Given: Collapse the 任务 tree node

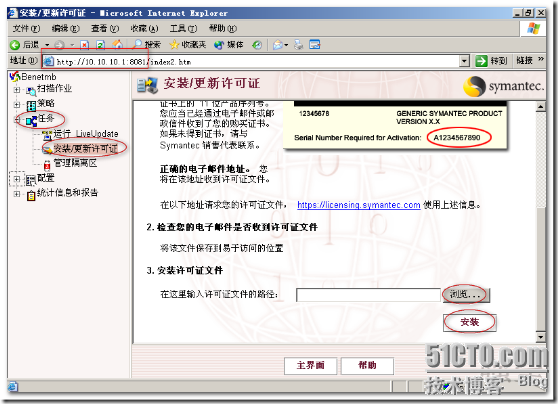Looking at the screenshot, I should tap(17, 120).
